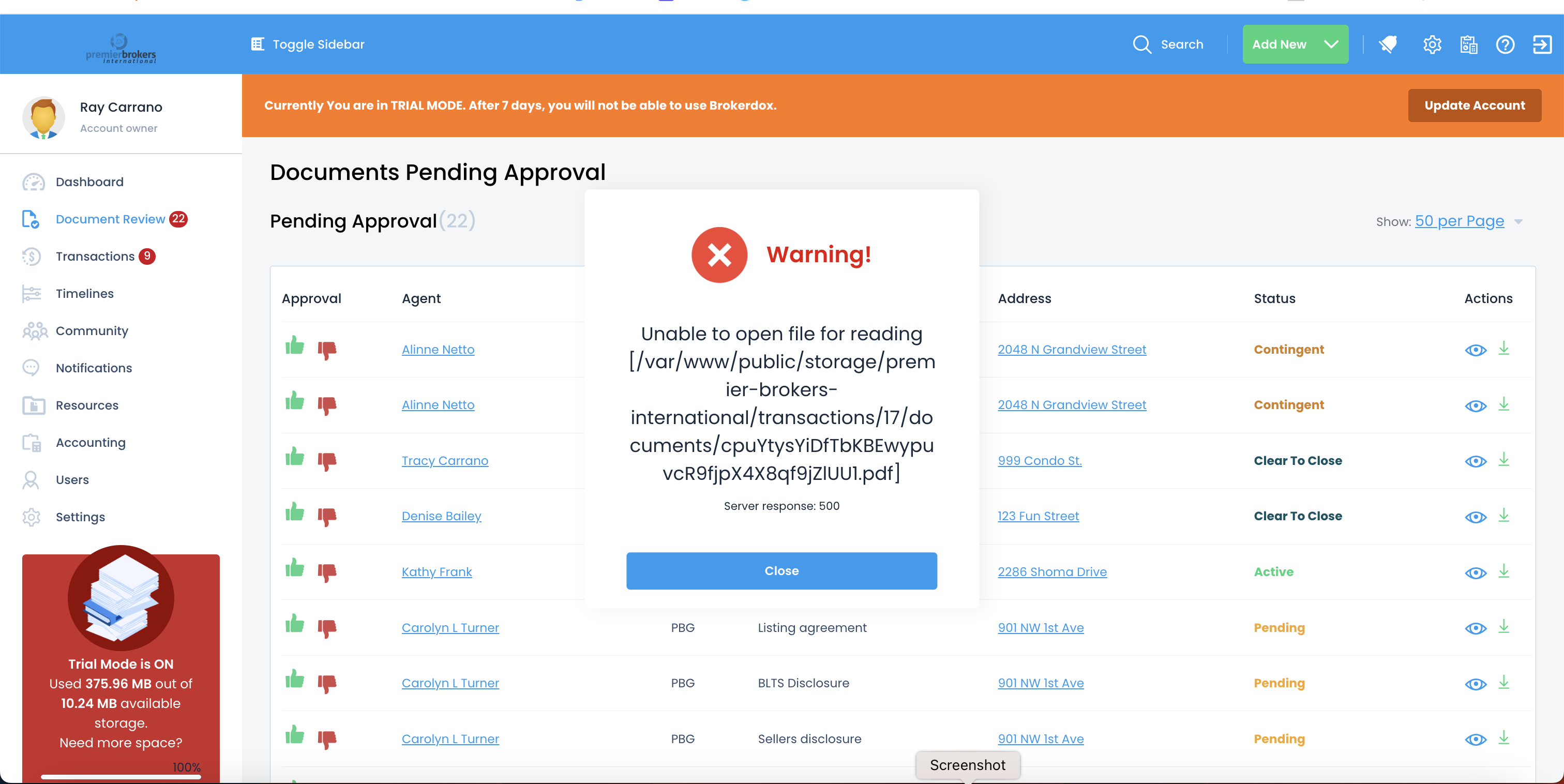This screenshot has height=784, width=1564.
Task: Click Ray Carrano's profile avatar
Action: click(43, 117)
